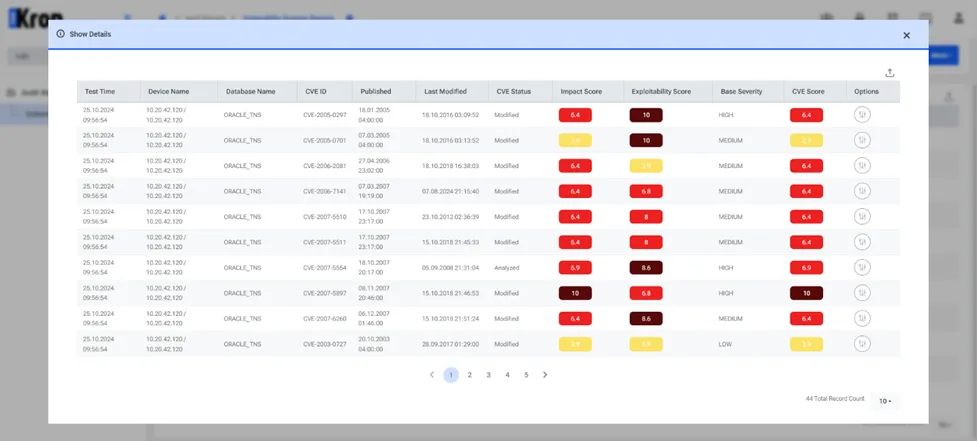Viewport: 977px width, 441px height.
Task: Click the Show Details dialog title
Action: click(x=90, y=34)
